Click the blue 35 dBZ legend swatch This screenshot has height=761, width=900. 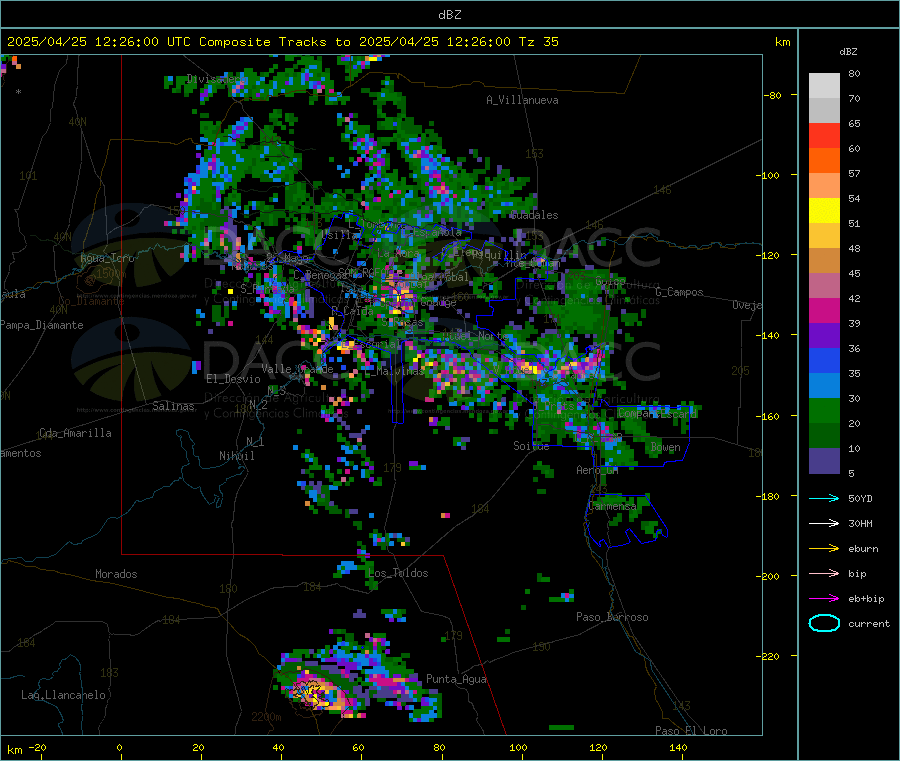point(824,360)
